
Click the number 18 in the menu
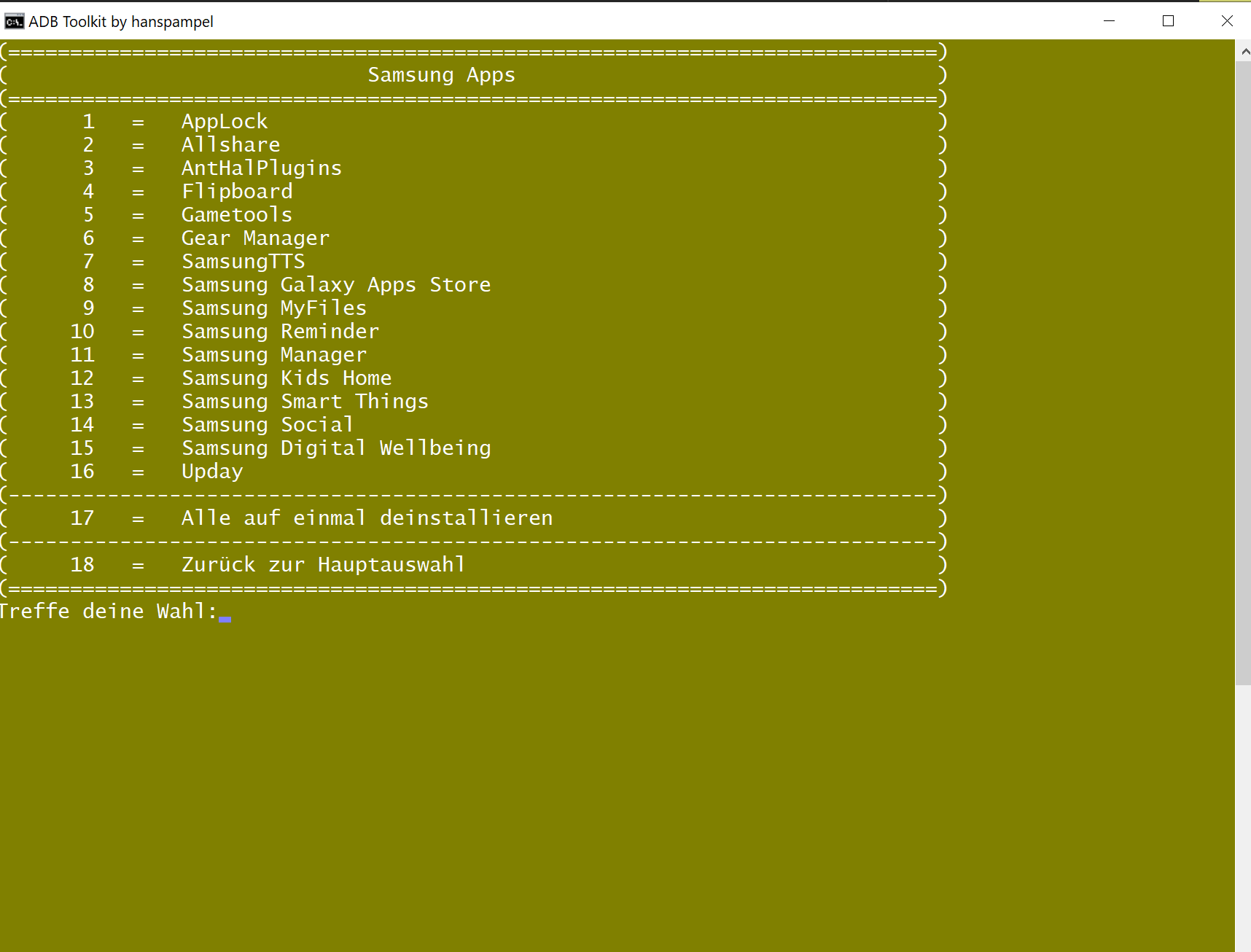click(82, 565)
